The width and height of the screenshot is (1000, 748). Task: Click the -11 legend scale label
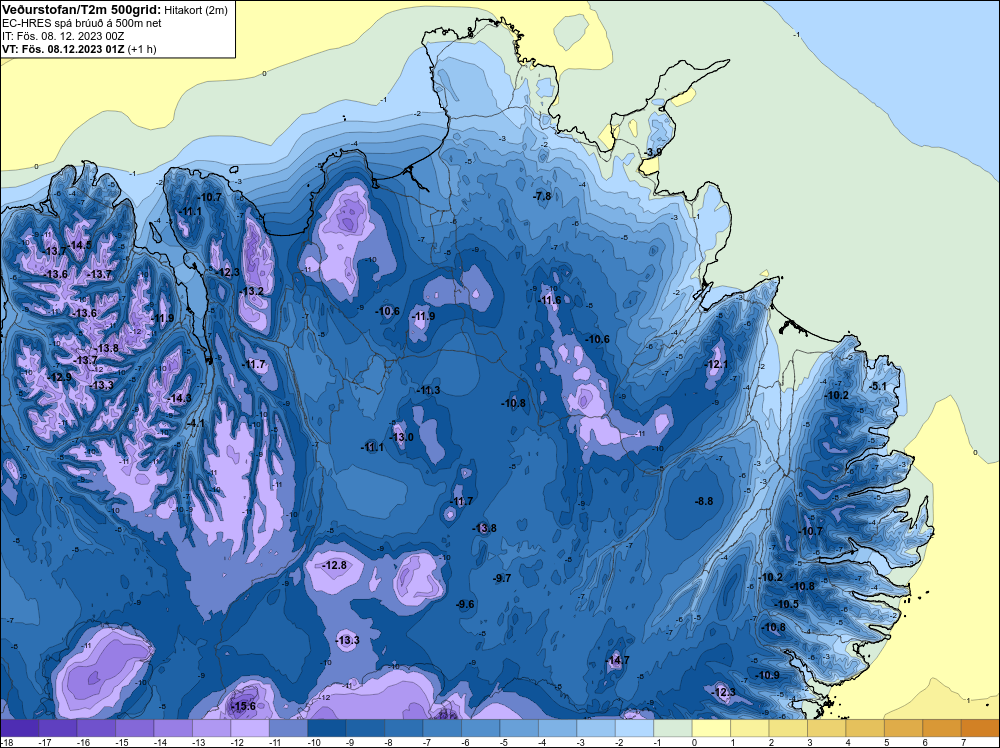coord(275,742)
